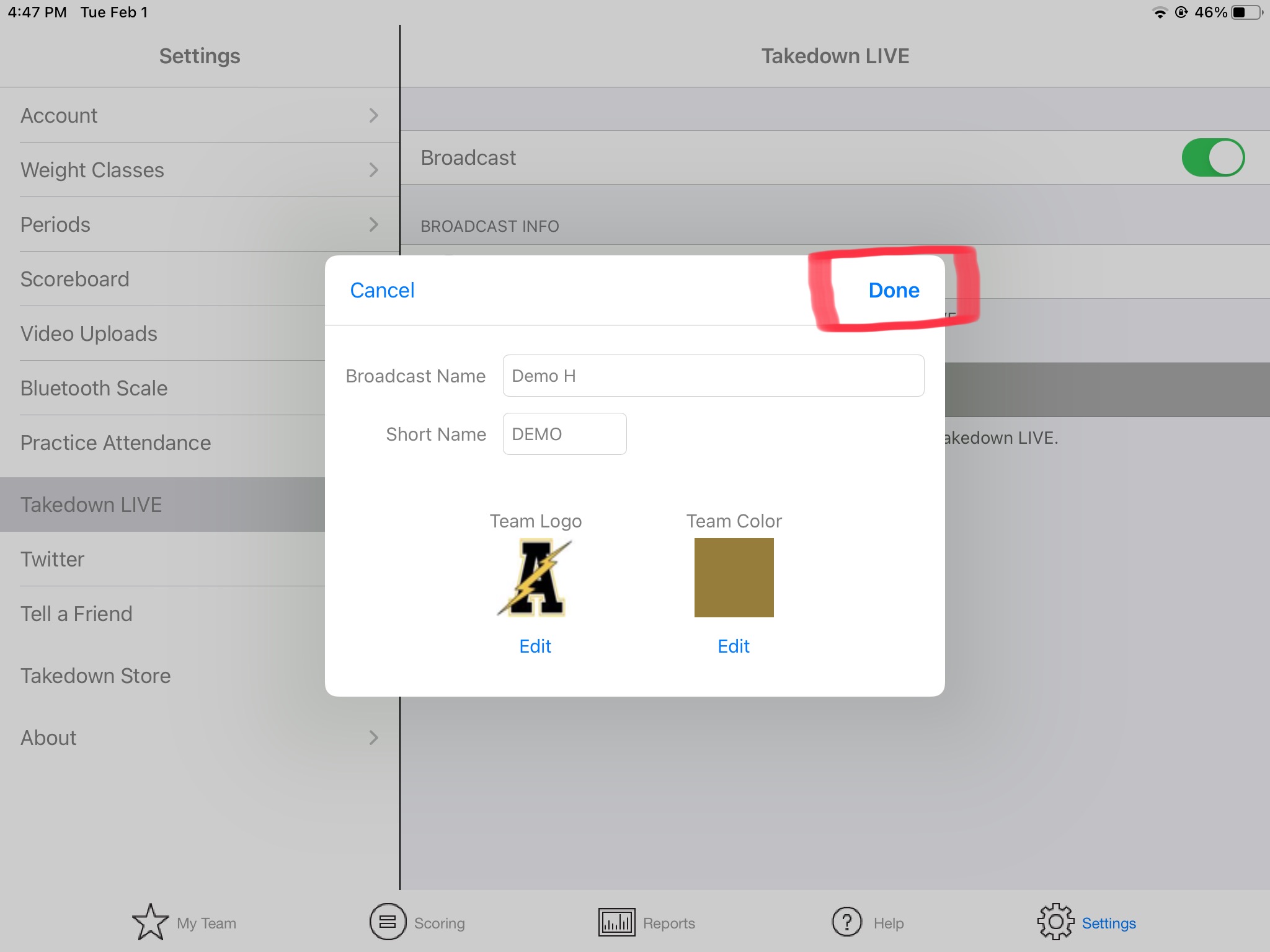Tap the battery status indicator

point(1246,12)
